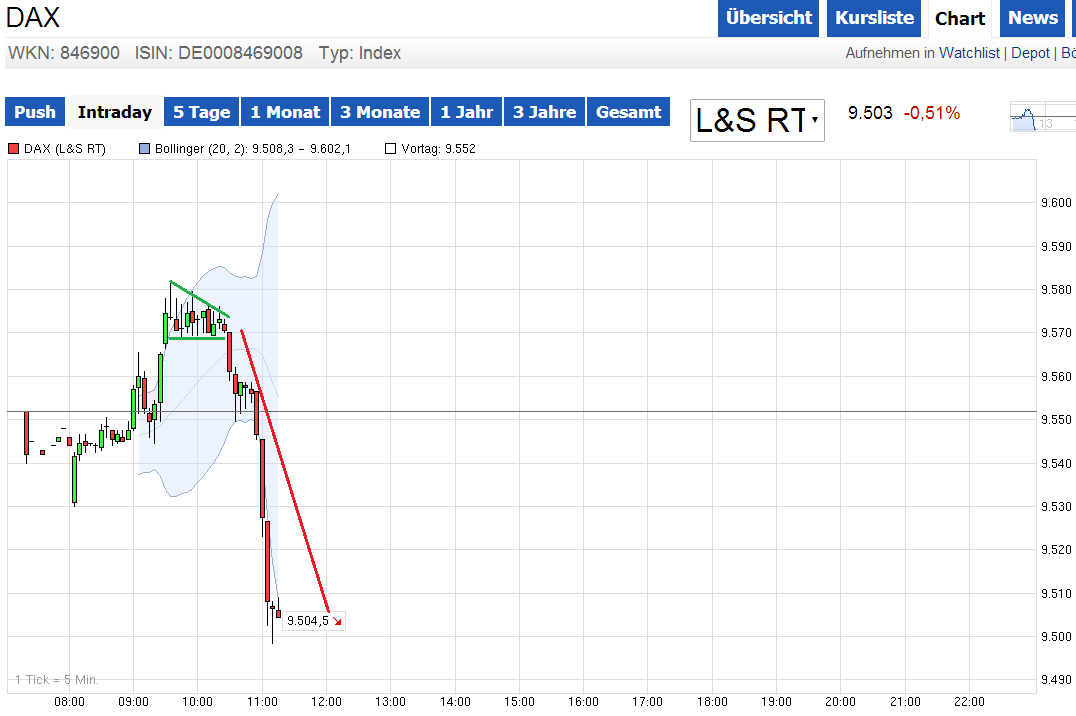The height and width of the screenshot is (716, 1076).
Task: Select the 3 Monate timeframe
Action: point(379,112)
